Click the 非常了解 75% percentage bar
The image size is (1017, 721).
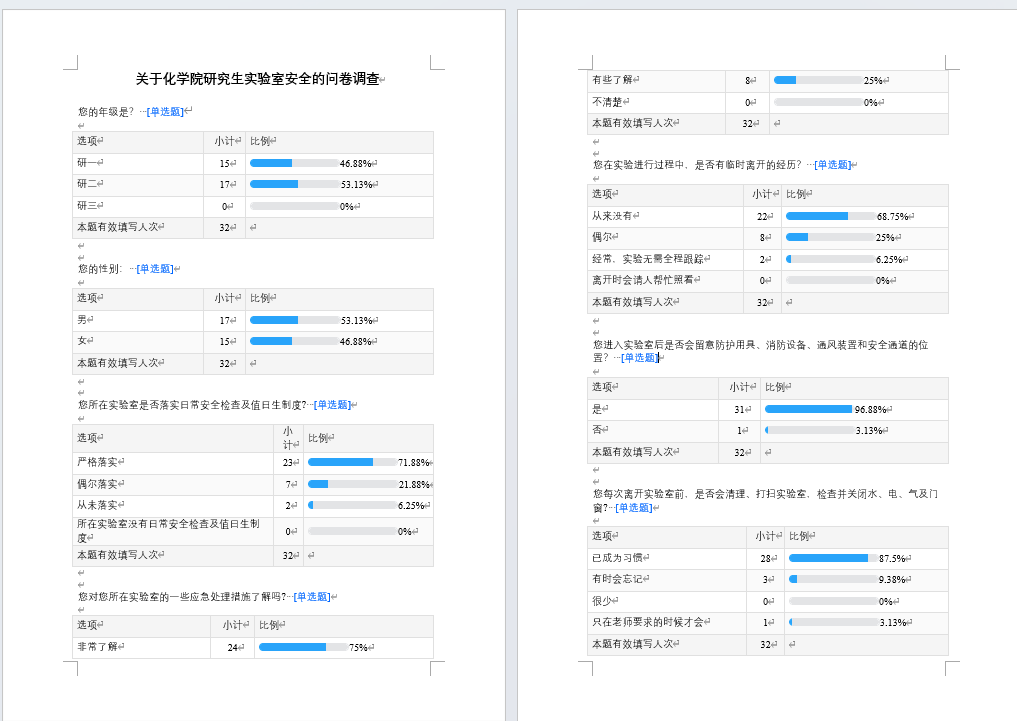pos(303,647)
